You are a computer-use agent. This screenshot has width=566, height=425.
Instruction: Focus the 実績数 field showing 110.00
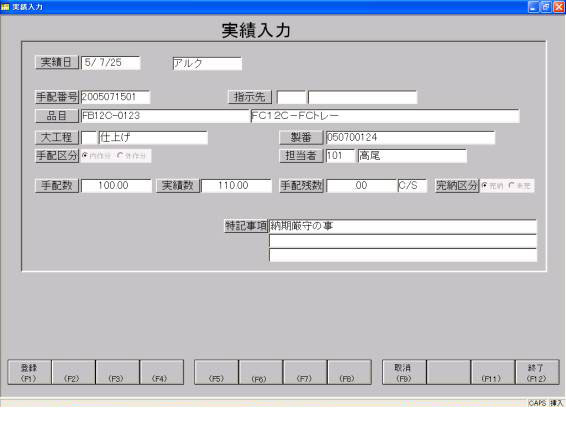(236, 186)
